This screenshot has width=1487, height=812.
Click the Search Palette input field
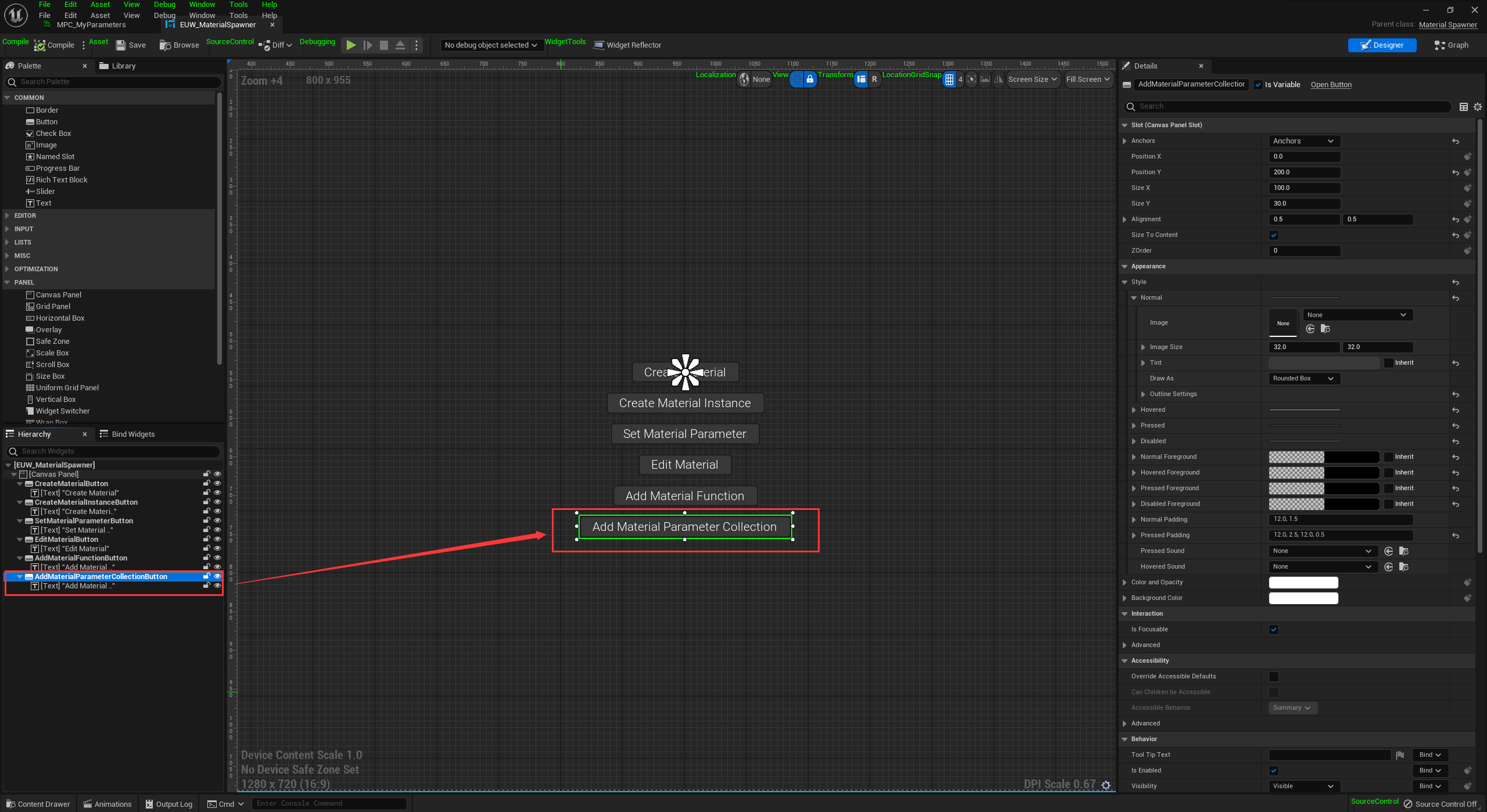point(116,82)
